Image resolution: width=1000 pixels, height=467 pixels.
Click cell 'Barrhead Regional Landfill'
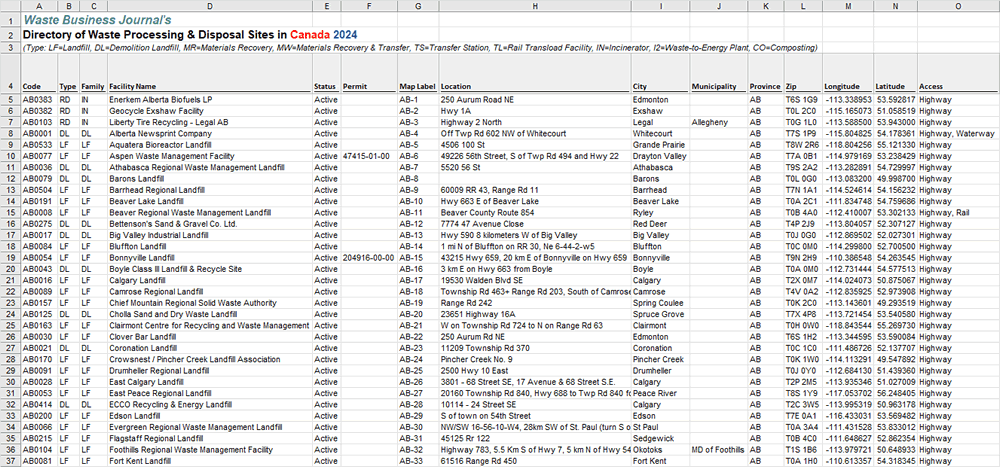[x=210, y=190]
